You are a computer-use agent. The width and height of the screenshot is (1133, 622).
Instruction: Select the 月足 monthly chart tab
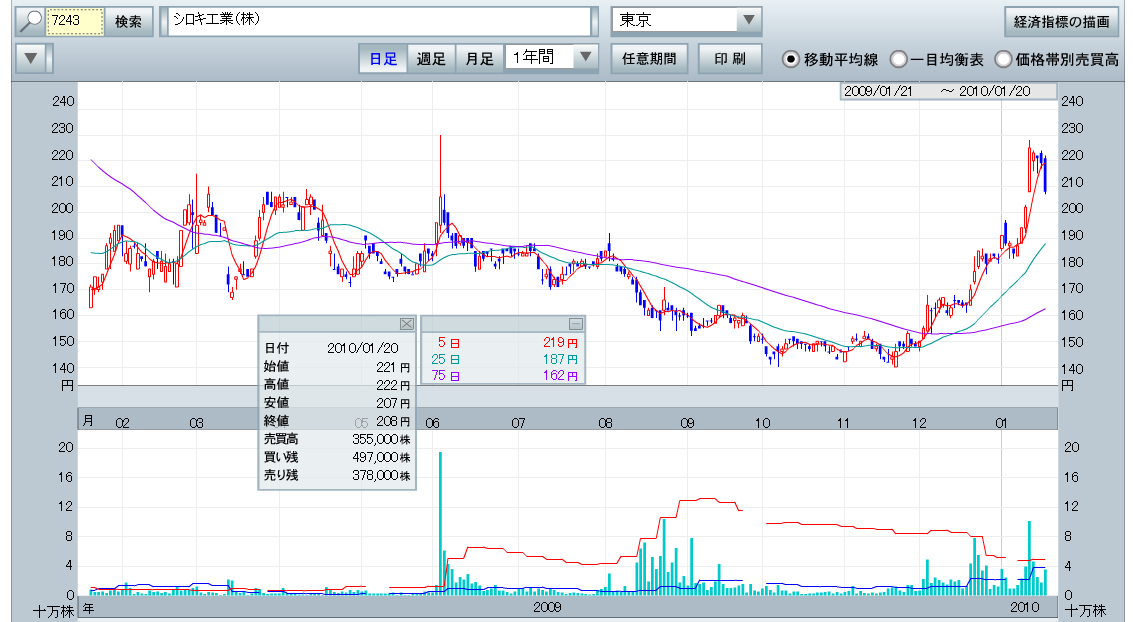[x=479, y=59]
